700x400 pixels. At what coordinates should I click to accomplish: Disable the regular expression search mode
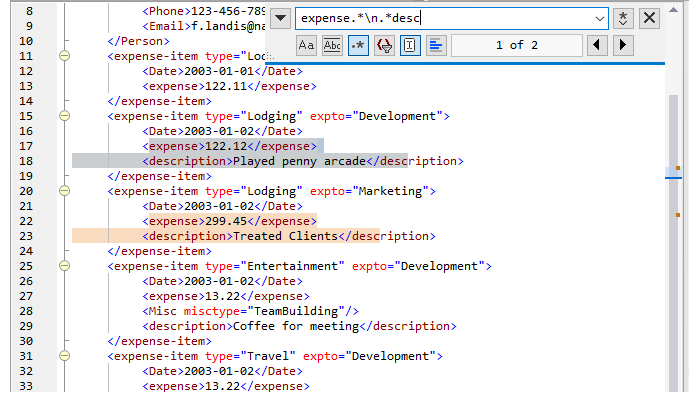pos(359,45)
